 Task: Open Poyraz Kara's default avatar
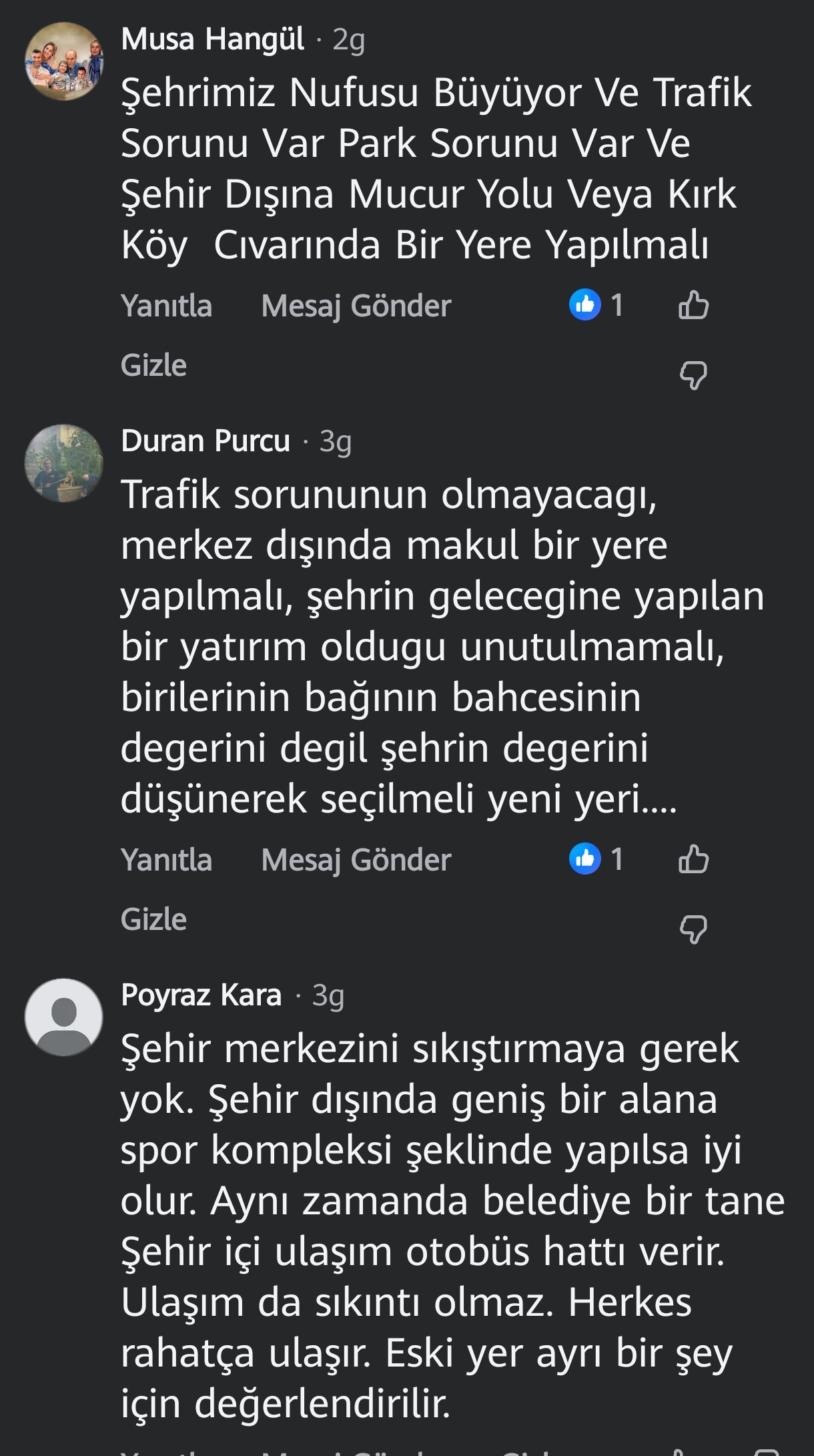click(64, 1017)
